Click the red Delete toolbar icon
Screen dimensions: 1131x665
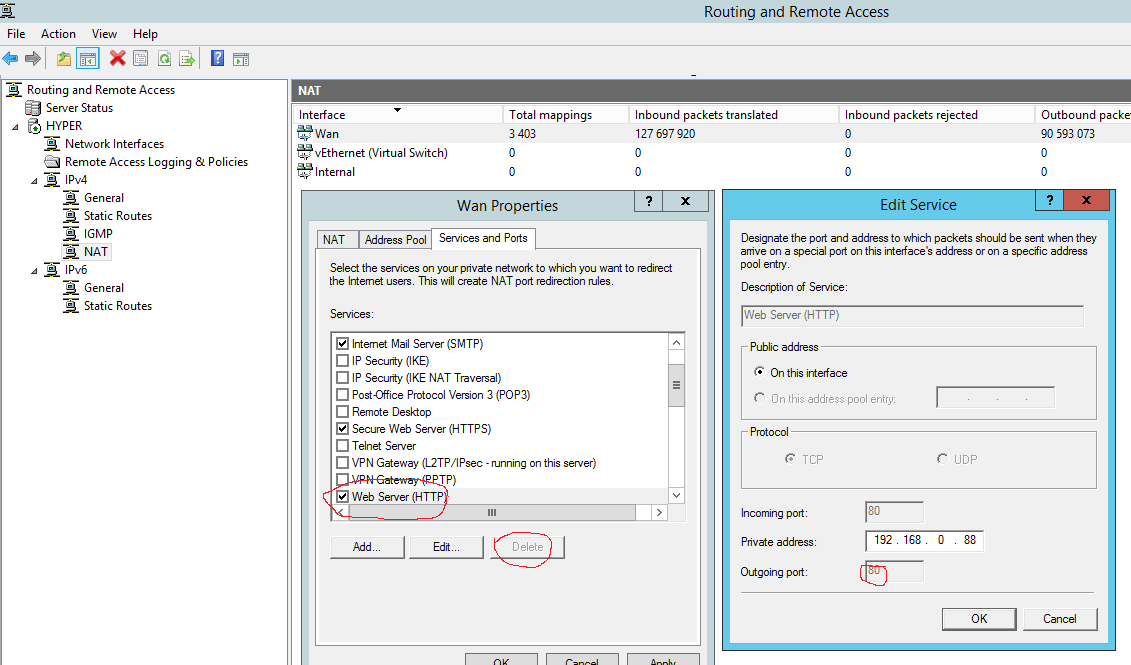(x=117, y=59)
